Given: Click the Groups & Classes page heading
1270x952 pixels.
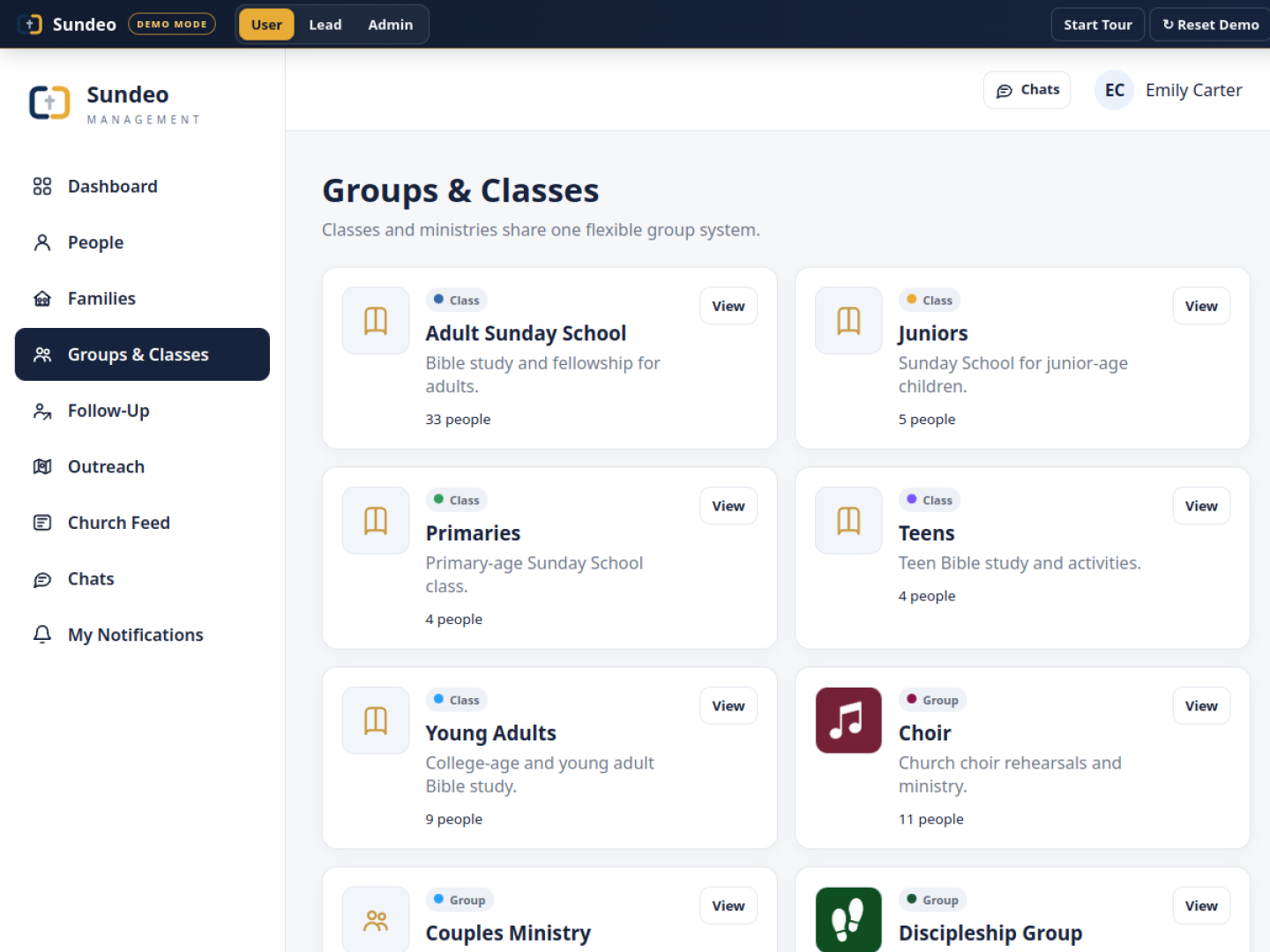Looking at the screenshot, I should [x=460, y=190].
